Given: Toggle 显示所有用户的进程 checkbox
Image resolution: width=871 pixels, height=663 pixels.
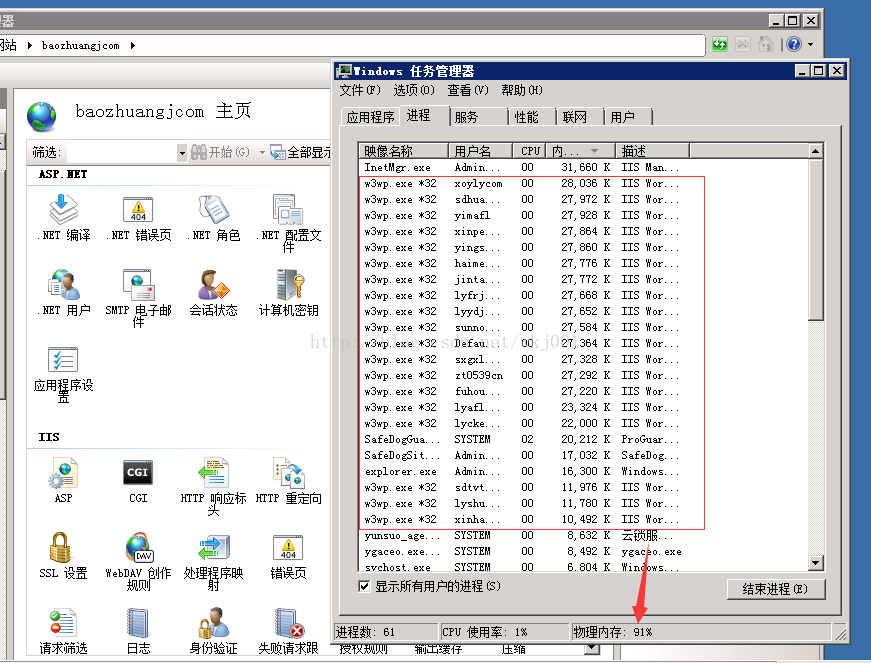Looking at the screenshot, I should click(x=364, y=586).
